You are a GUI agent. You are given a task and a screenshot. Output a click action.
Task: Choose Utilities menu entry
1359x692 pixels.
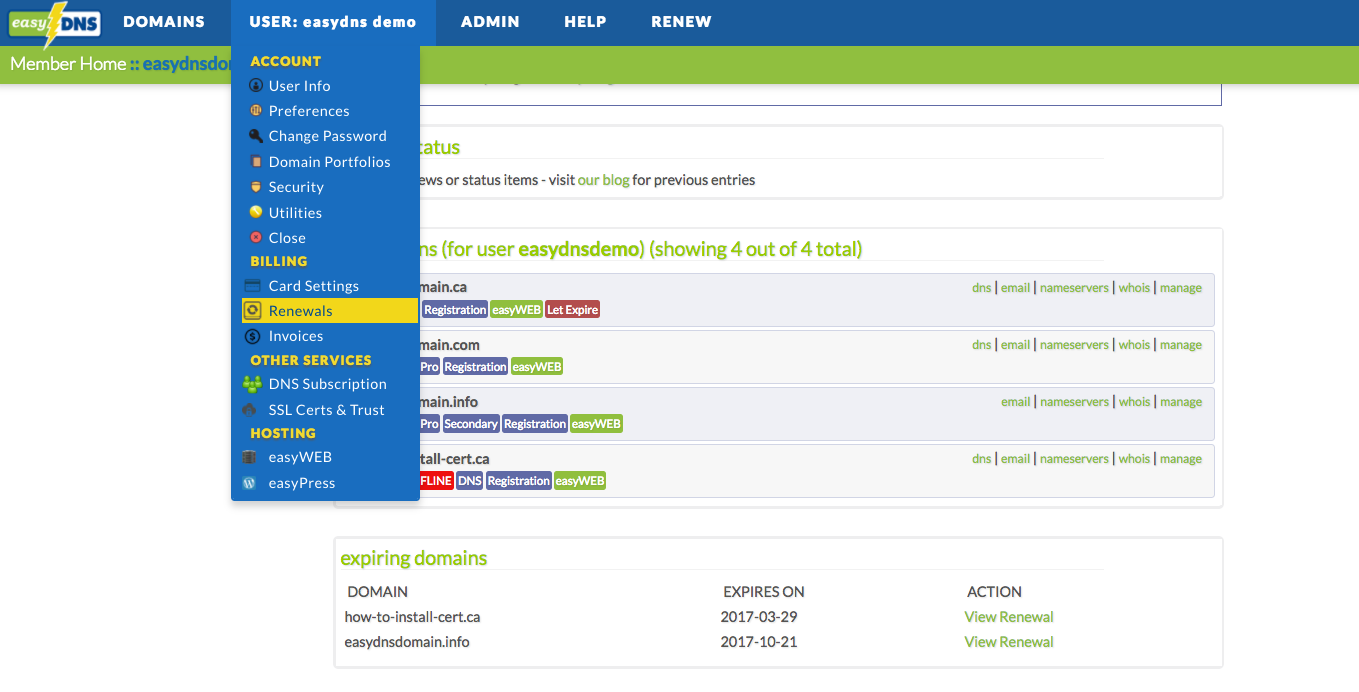295,213
